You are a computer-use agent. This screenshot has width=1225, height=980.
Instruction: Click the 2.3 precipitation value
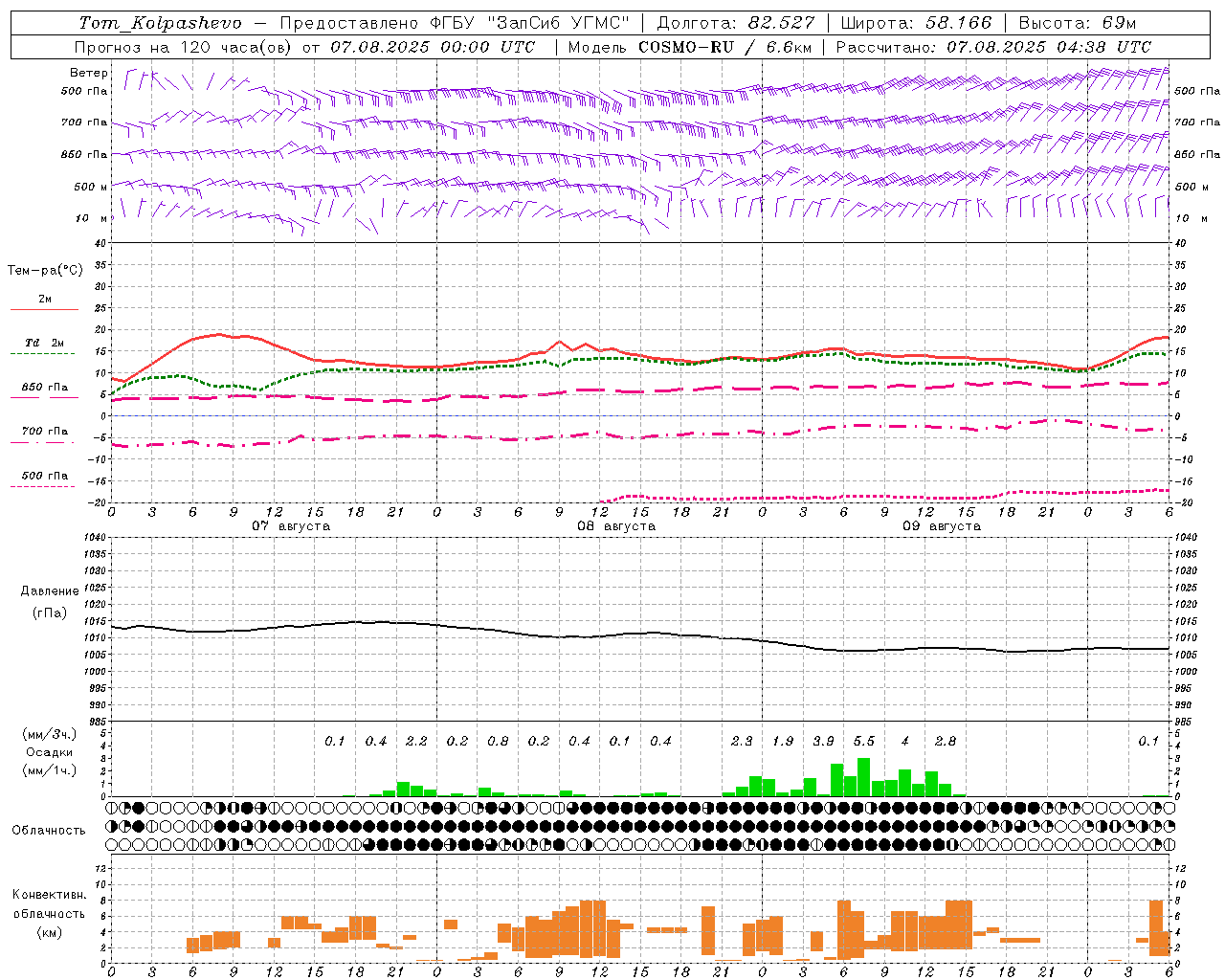[742, 741]
